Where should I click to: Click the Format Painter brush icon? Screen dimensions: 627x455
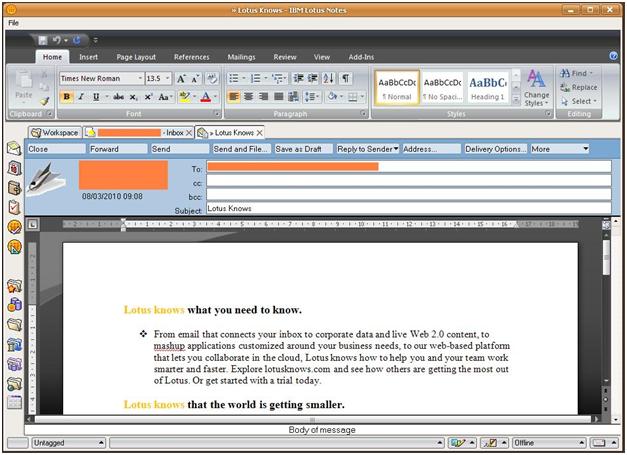45,101
